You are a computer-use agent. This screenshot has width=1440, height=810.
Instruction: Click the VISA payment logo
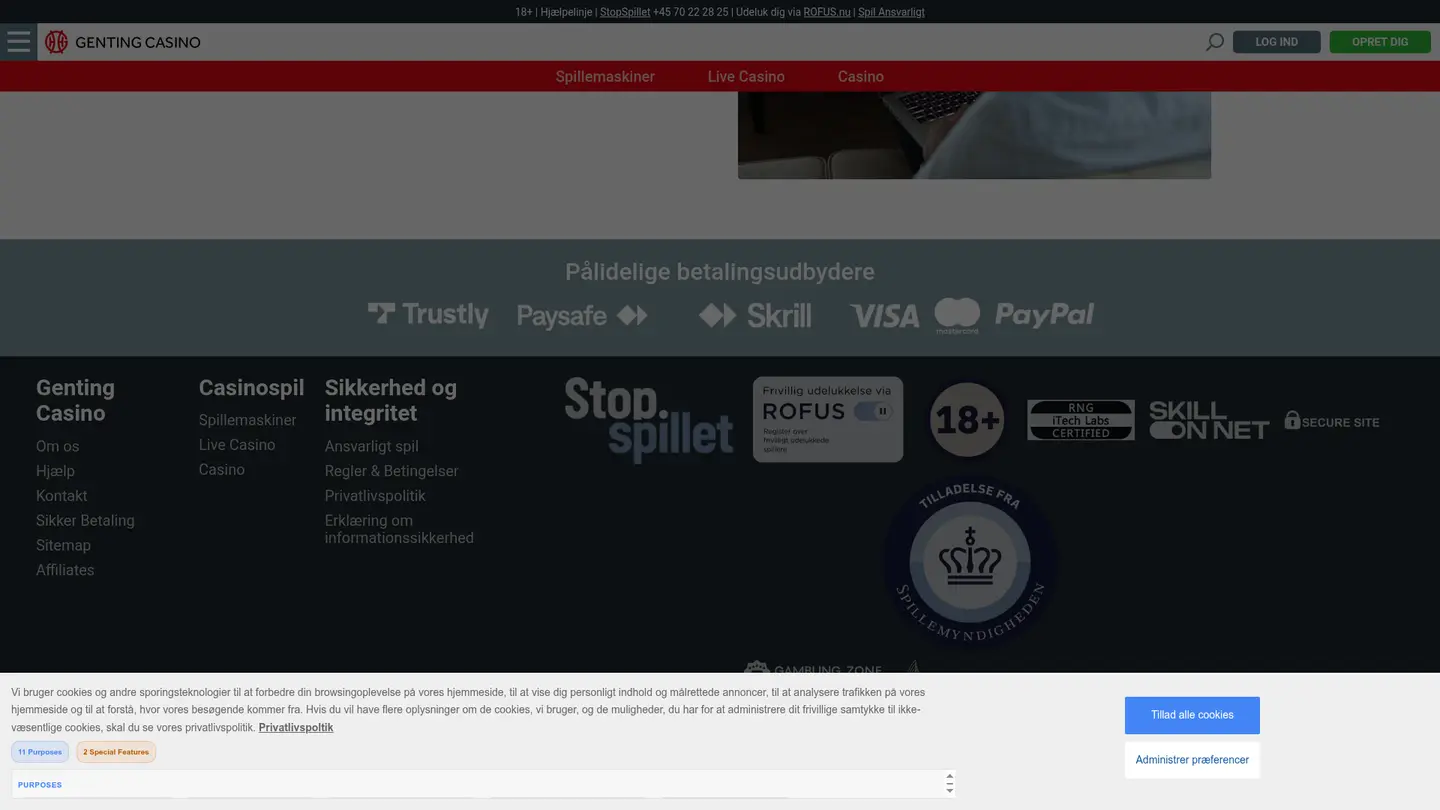click(x=884, y=316)
